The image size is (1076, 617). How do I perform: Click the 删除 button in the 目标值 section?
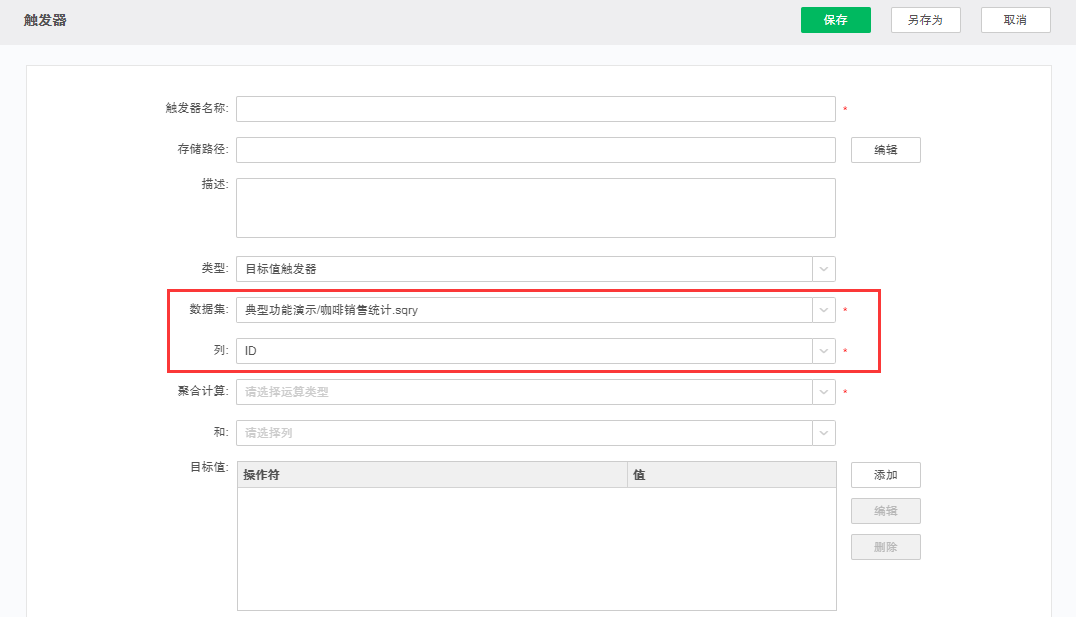(x=885, y=546)
